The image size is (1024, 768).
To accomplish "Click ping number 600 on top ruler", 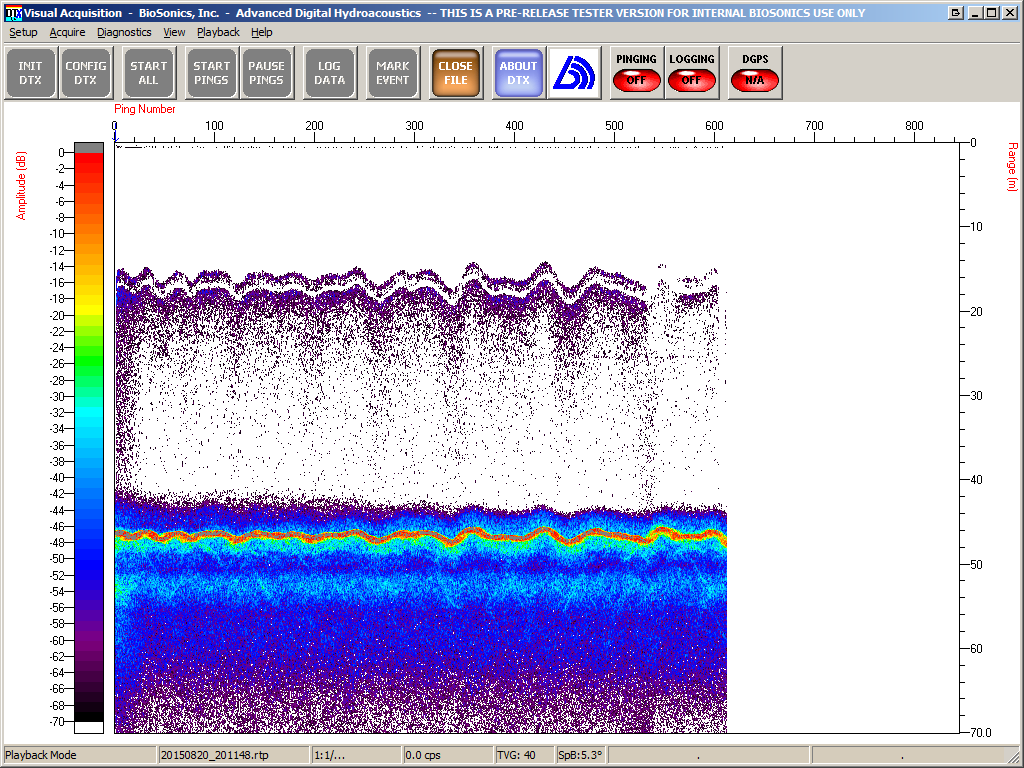I will [x=714, y=125].
